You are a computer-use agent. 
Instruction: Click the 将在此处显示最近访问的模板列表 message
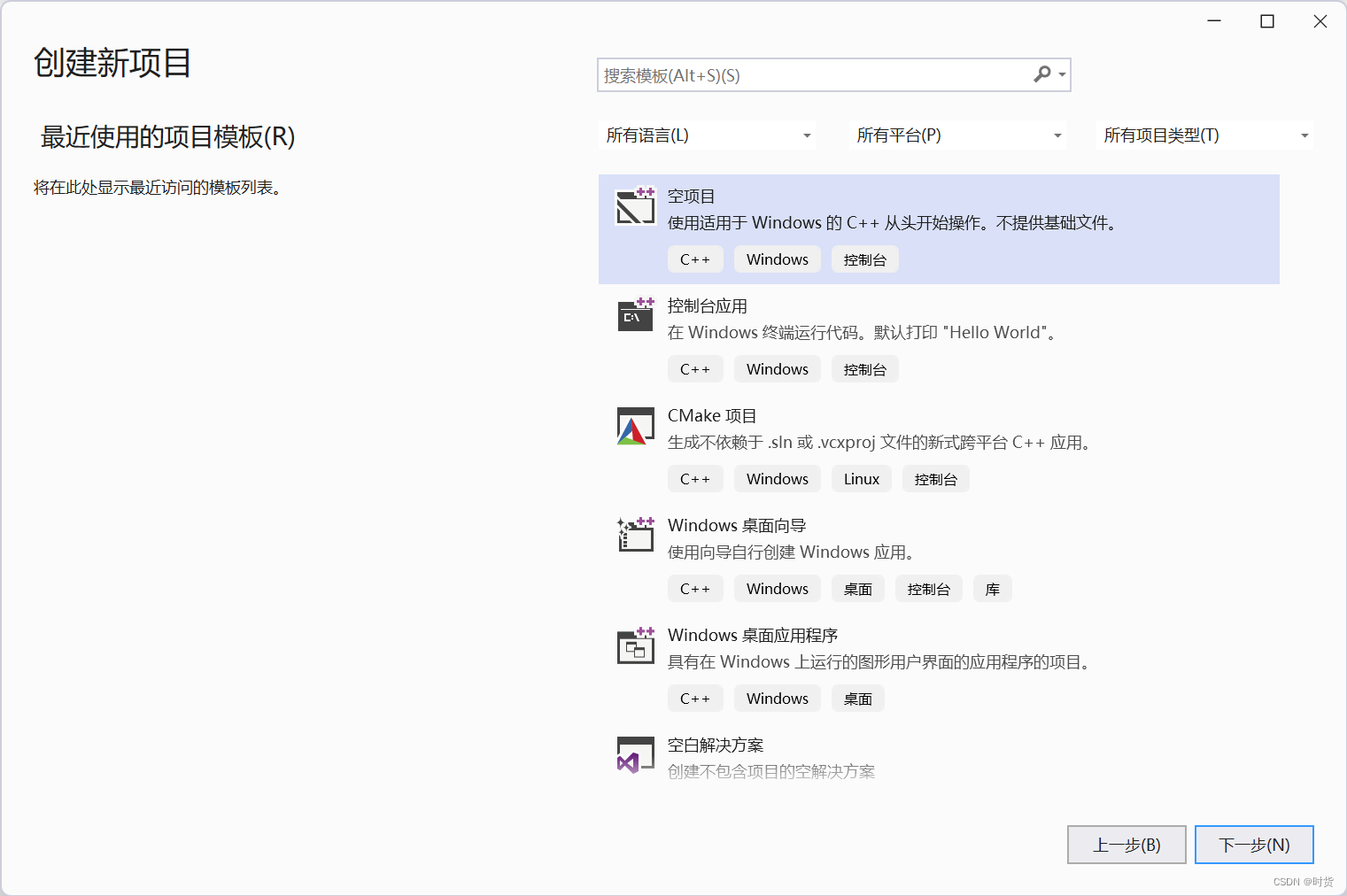click(x=160, y=188)
